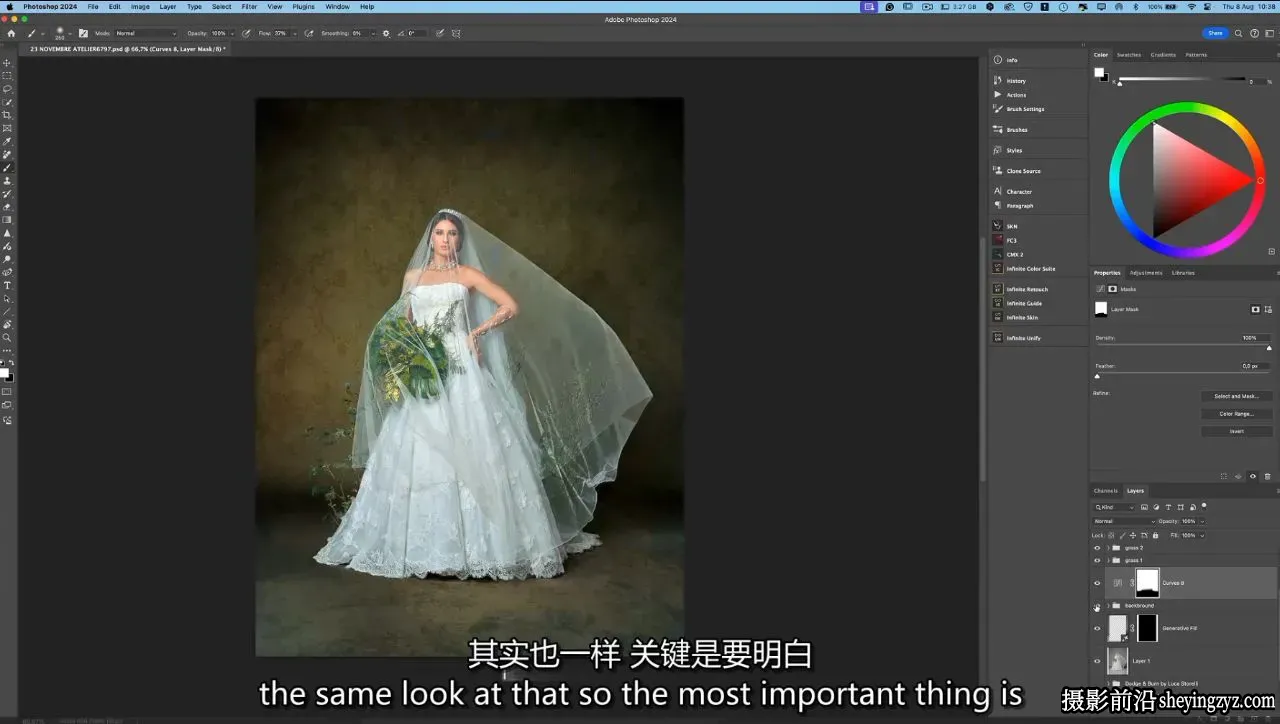Select the Zoom tool in toolbar
The image size is (1280, 724).
click(7, 338)
